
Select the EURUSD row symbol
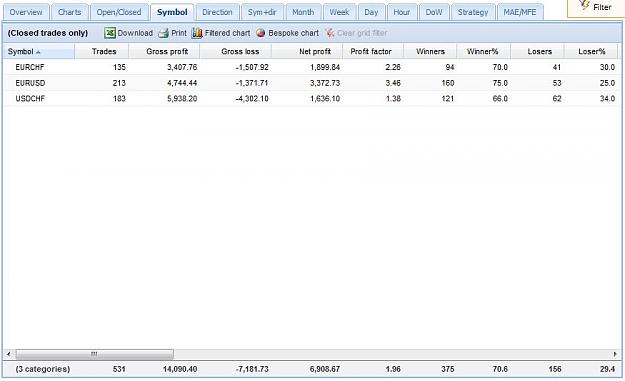point(30,83)
